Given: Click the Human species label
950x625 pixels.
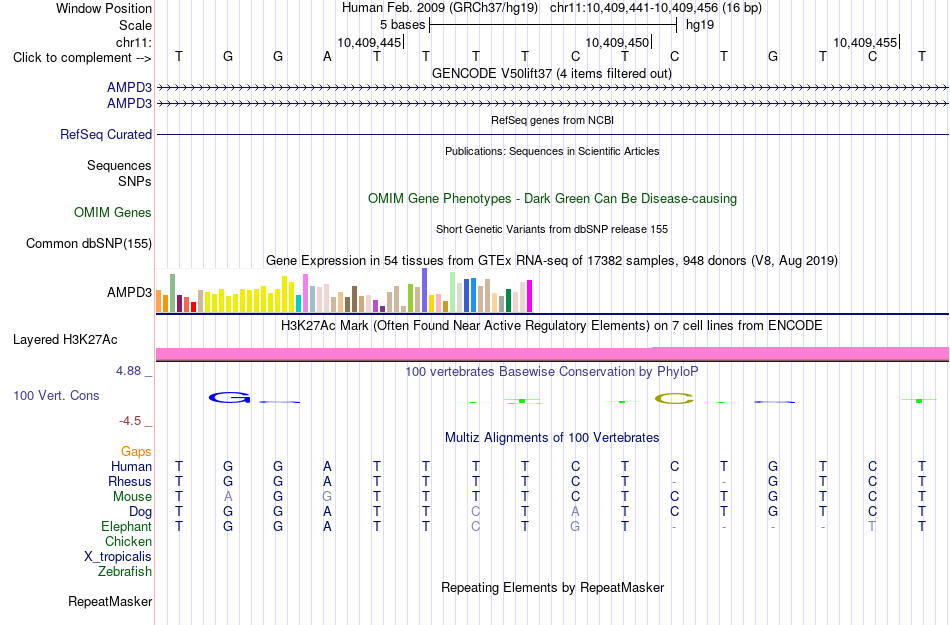Looking at the screenshot, I should [131, 466].
